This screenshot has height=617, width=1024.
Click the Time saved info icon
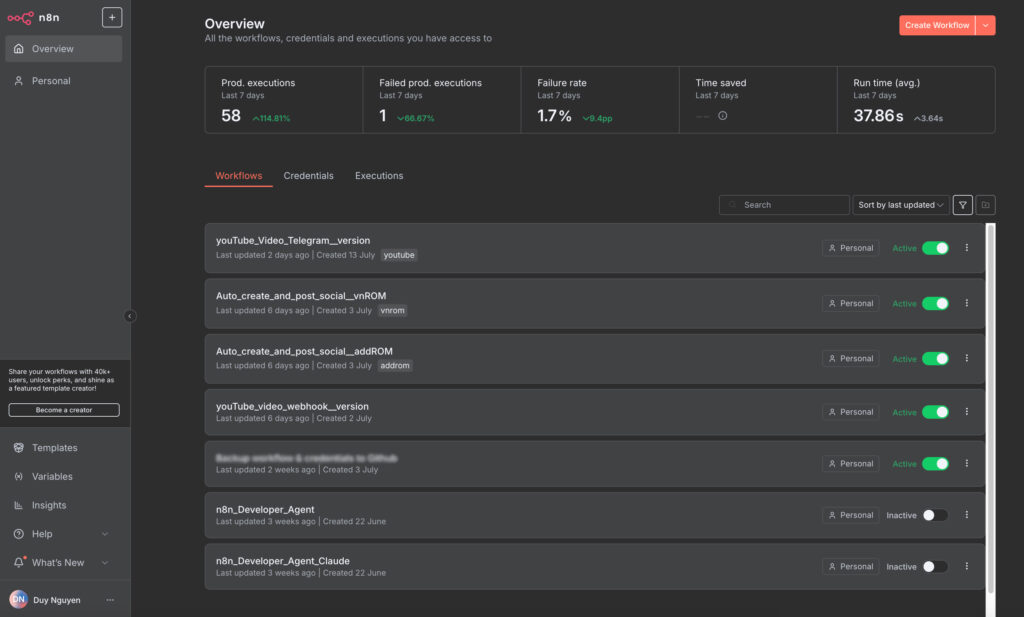click(722, 116)
